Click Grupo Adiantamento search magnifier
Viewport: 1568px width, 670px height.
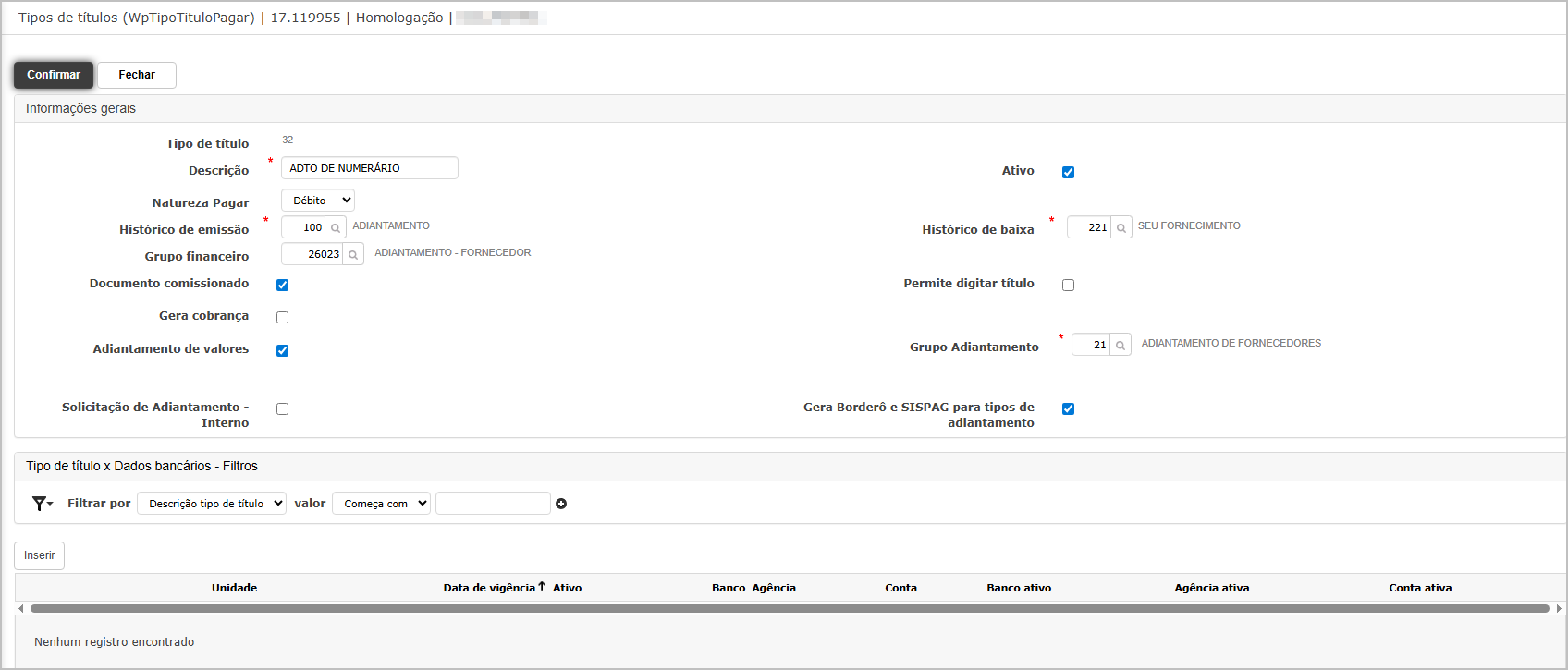pos(1121,345)
